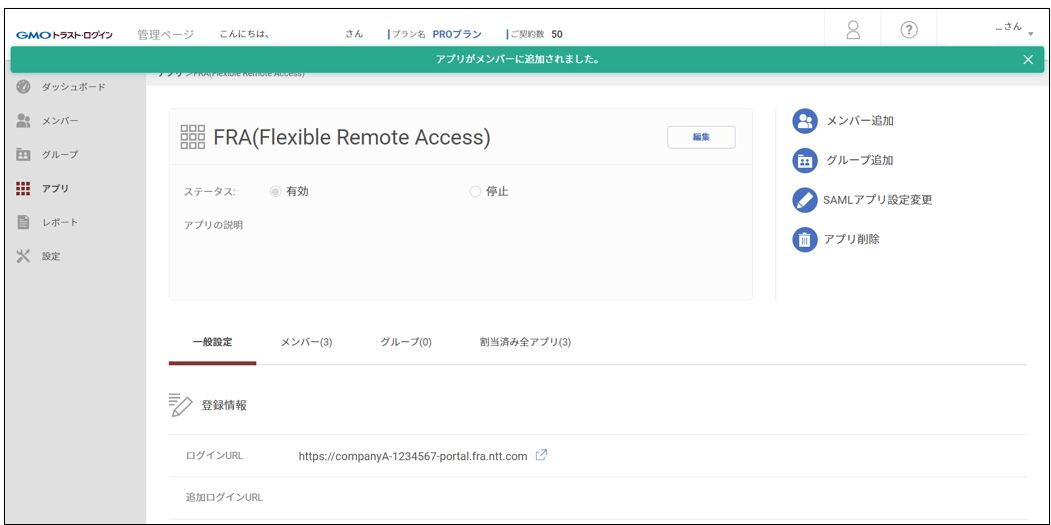The height and width of the screenshot is (525, 1051).
Task: Click the PROプラン plan name link
Action: click(x=457, y=34)
